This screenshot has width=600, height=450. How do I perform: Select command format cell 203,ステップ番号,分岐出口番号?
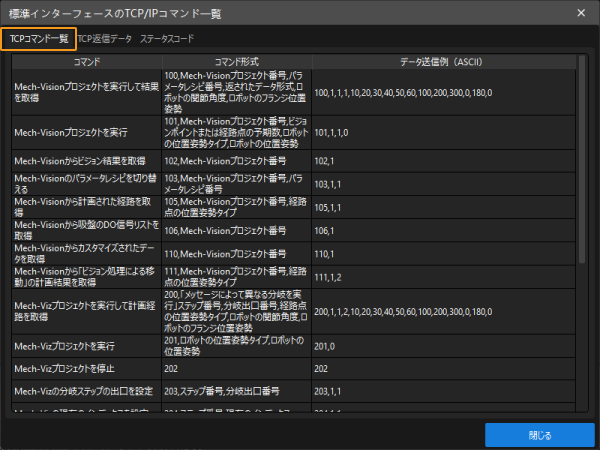click(x=237, y=390)
